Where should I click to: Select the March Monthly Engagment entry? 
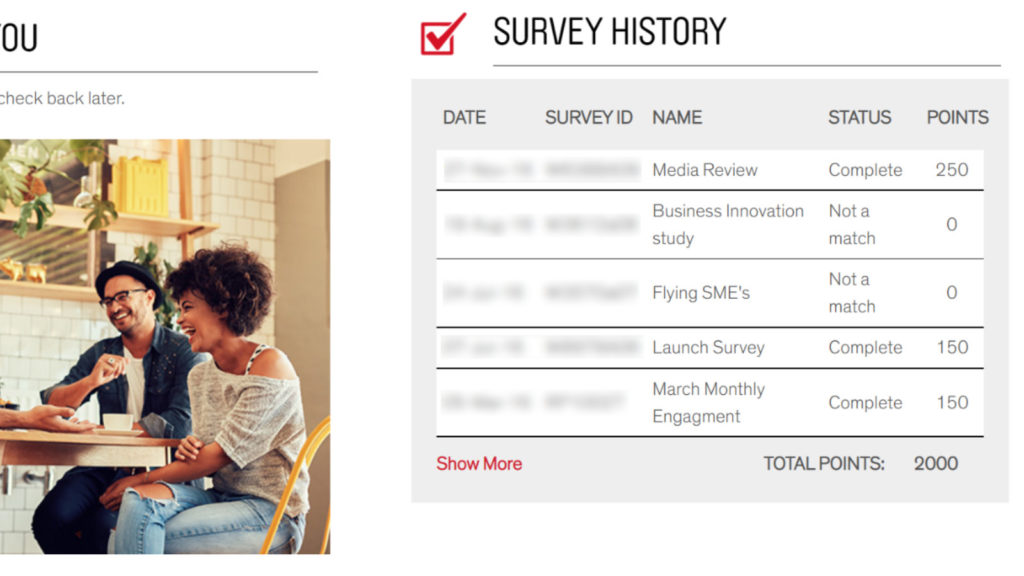point(710,402)
